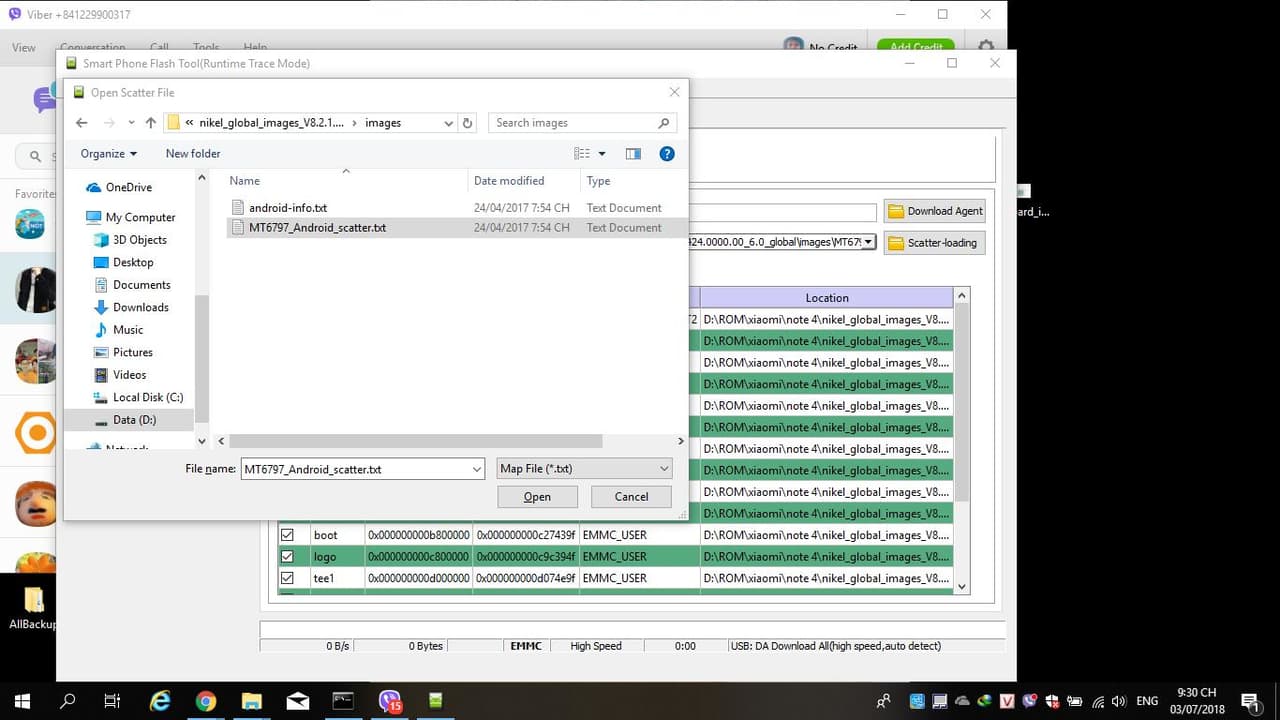
Task: Open the People tray icon
Action: (x=884, y=702)
